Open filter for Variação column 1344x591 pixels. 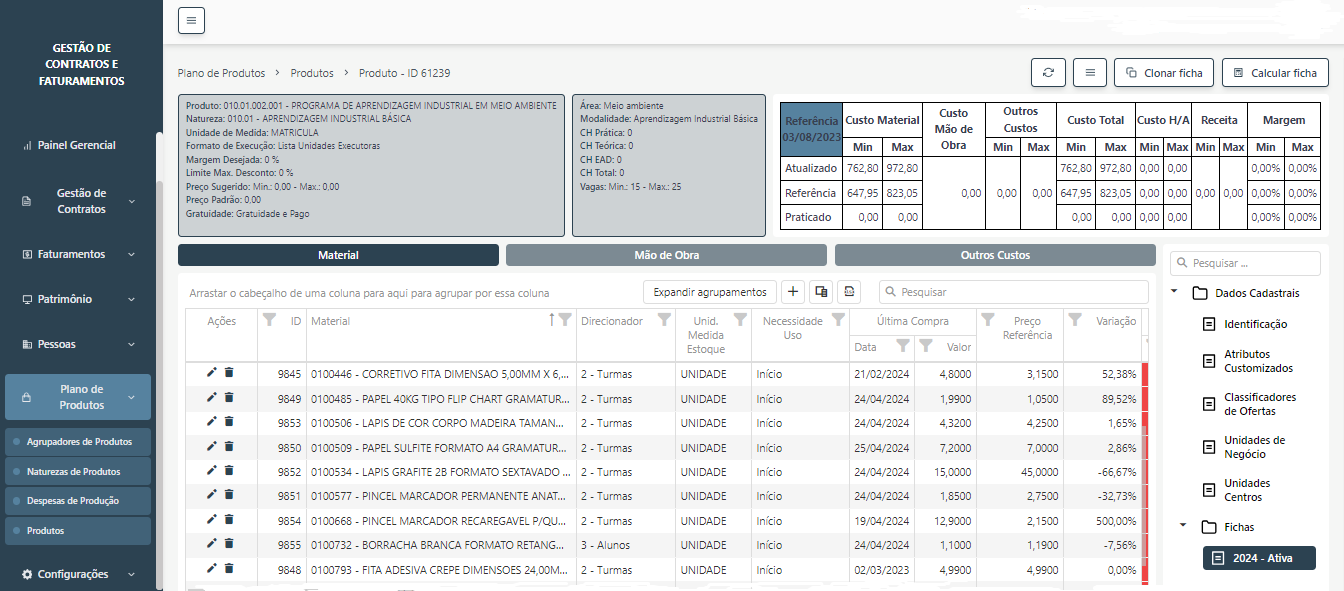1075,320
